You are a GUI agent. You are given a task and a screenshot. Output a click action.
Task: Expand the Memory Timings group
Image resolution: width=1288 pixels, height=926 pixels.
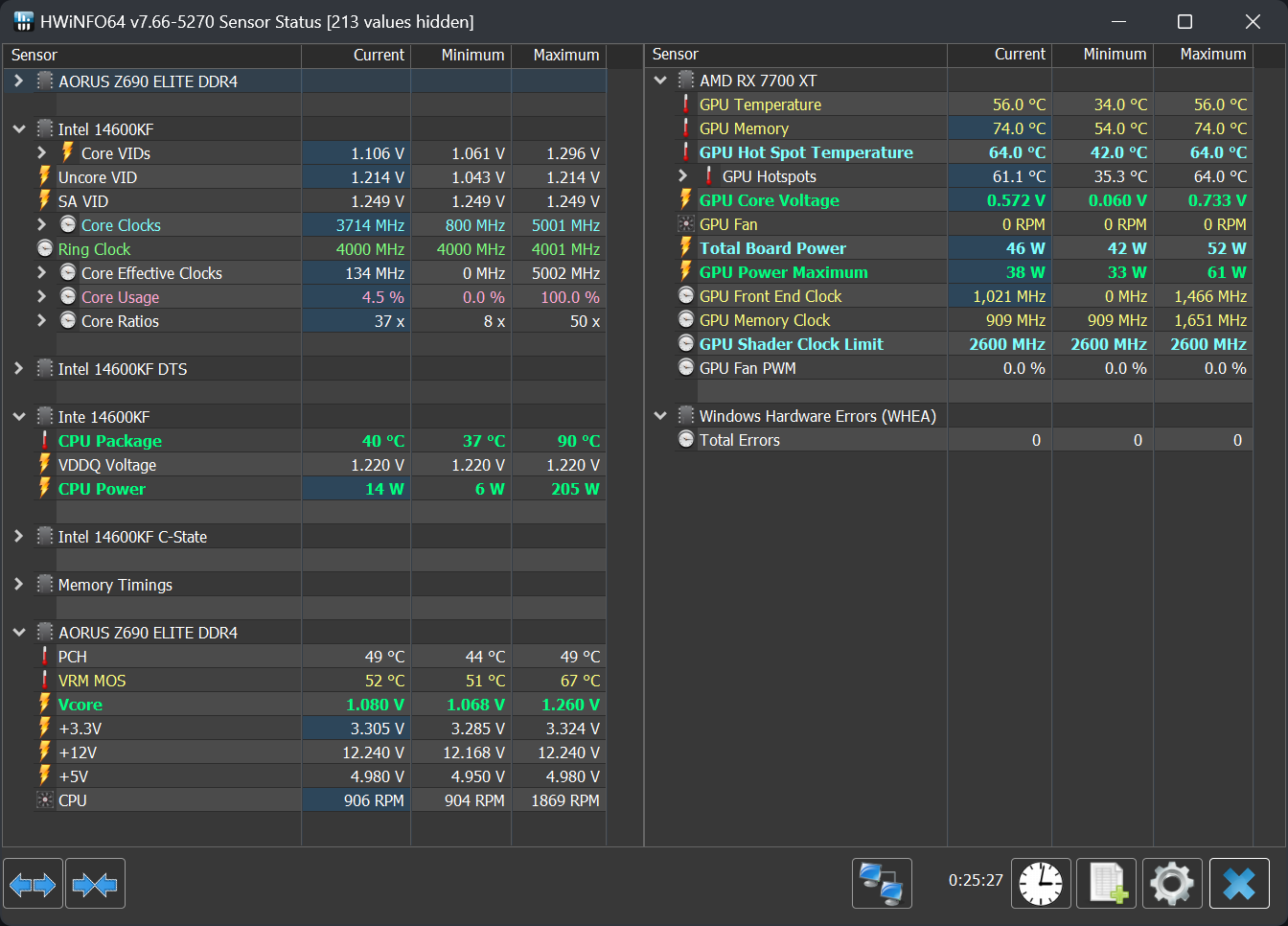pyautogui.click(x=19, y=585)
